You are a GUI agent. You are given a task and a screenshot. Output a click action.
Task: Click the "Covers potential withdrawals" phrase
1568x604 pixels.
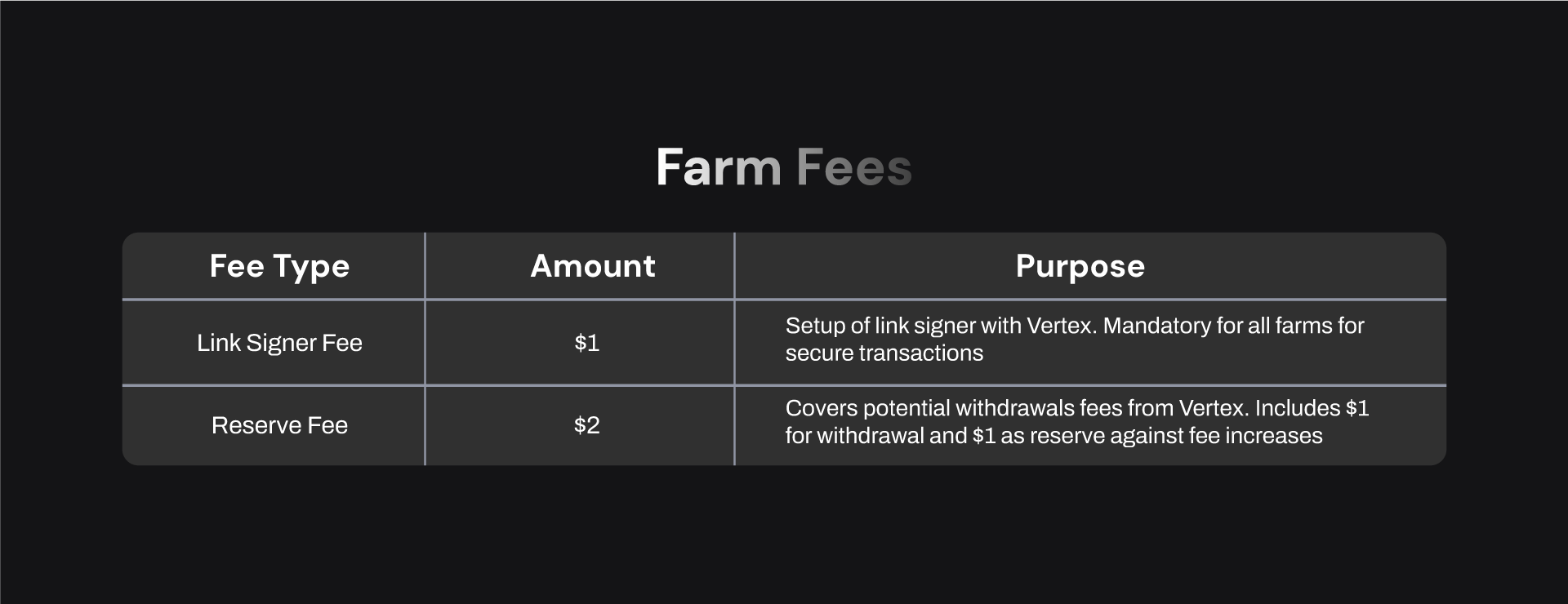(929, 408)
